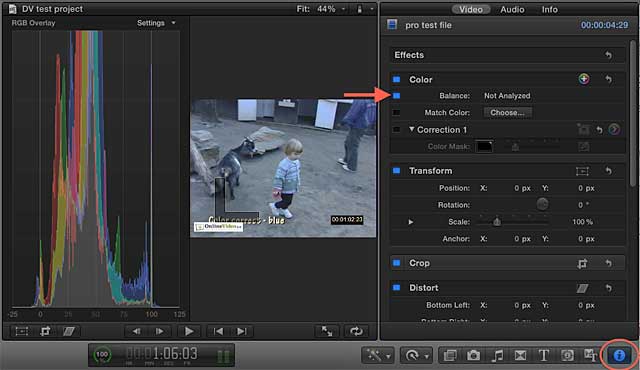Step back one frame

[137, 331]
